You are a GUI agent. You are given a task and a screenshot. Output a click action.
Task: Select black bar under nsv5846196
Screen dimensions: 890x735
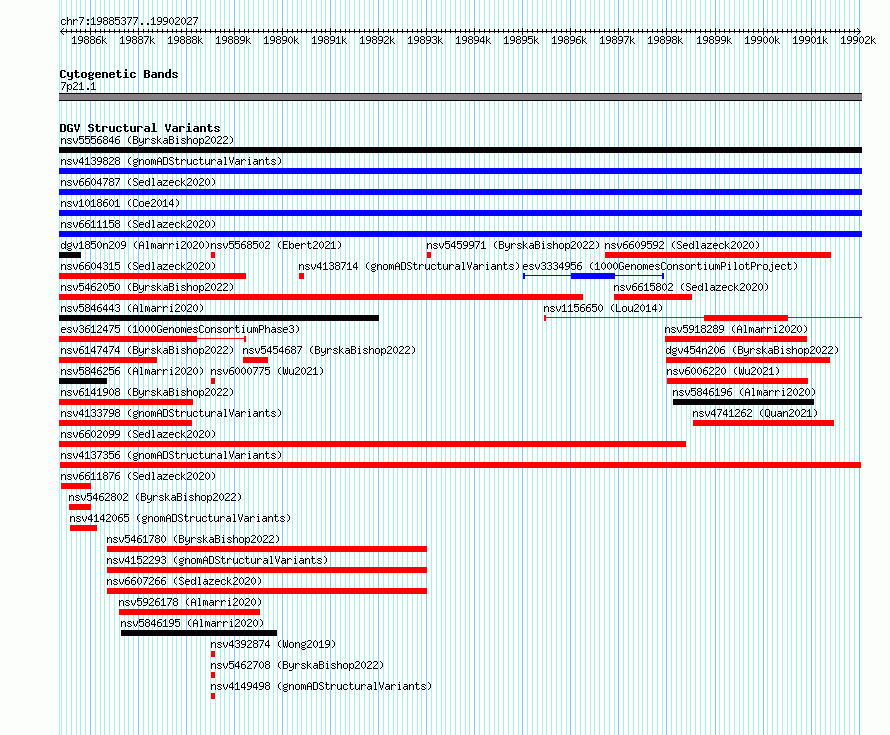[x=744, y=402]
